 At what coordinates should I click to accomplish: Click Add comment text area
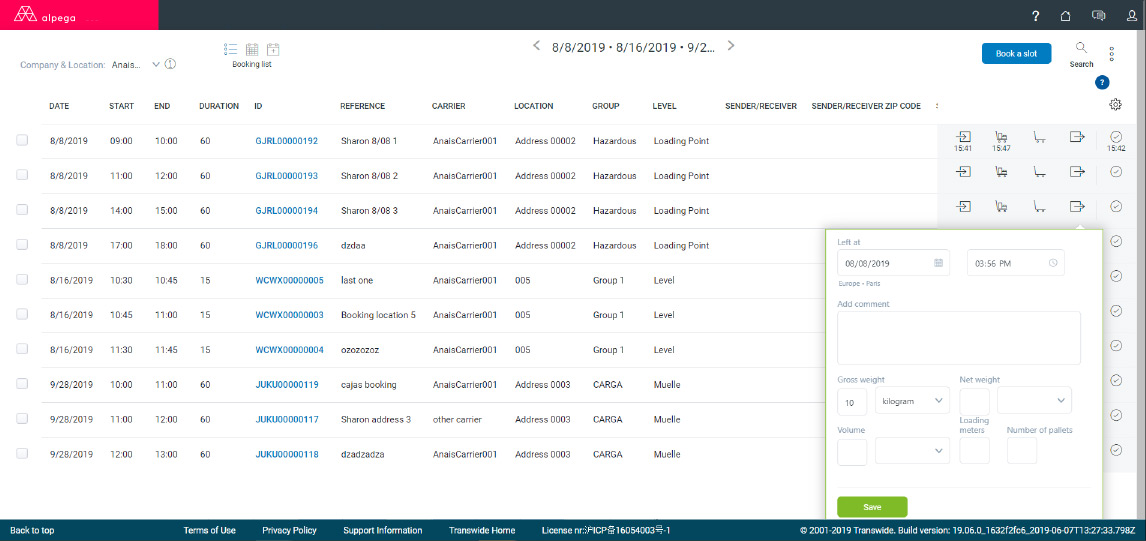point(958,338)
